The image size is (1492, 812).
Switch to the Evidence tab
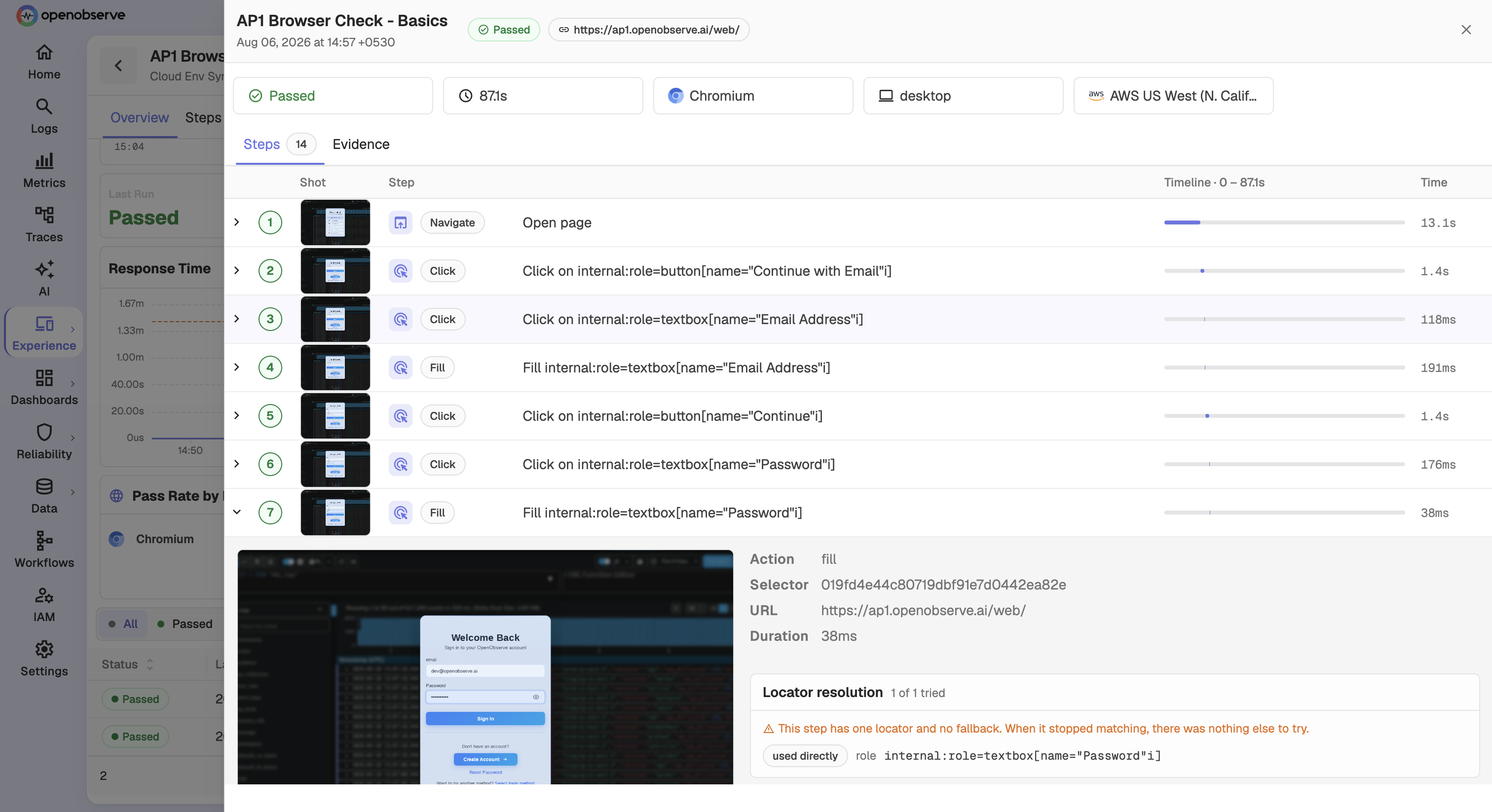(361, 144)
